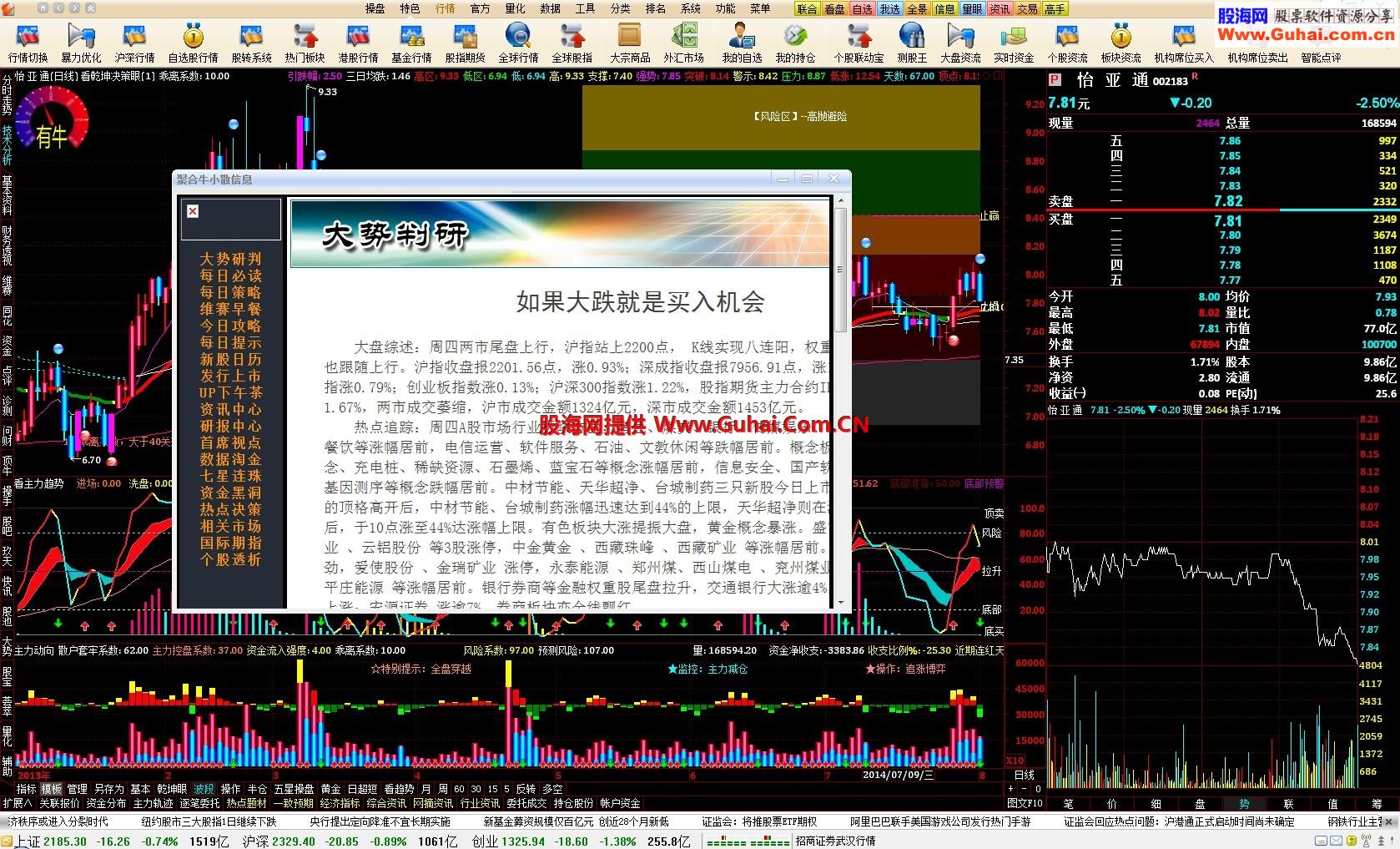Click 另存为 under the chart
Image resolution: width=1400 pixels, height=849 pixels.
tap(108, 789)
